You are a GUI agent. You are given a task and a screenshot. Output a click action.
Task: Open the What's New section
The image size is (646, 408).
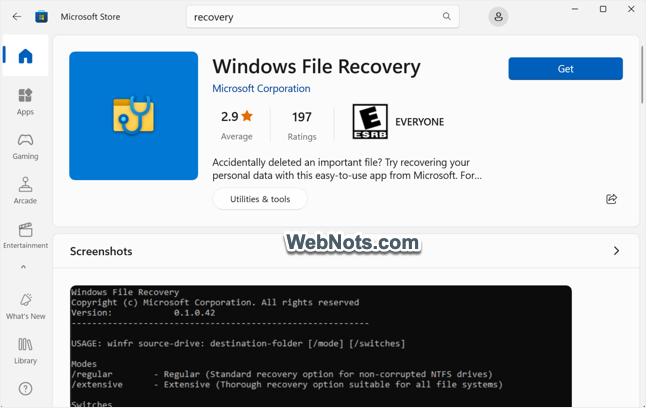coord(26,306)
